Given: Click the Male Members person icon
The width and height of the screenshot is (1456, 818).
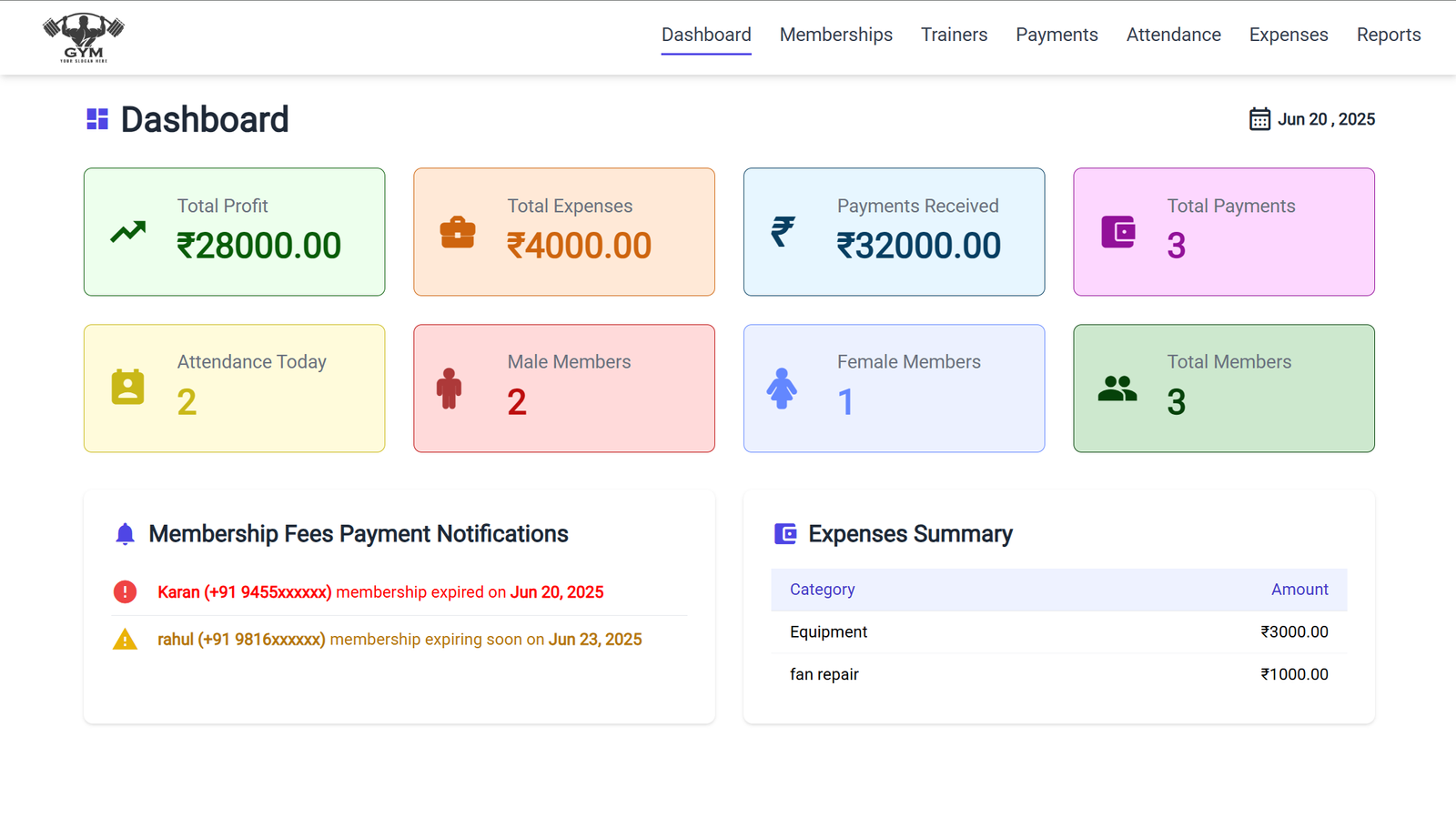Looking at the screenshot, I should click(449, 389).
